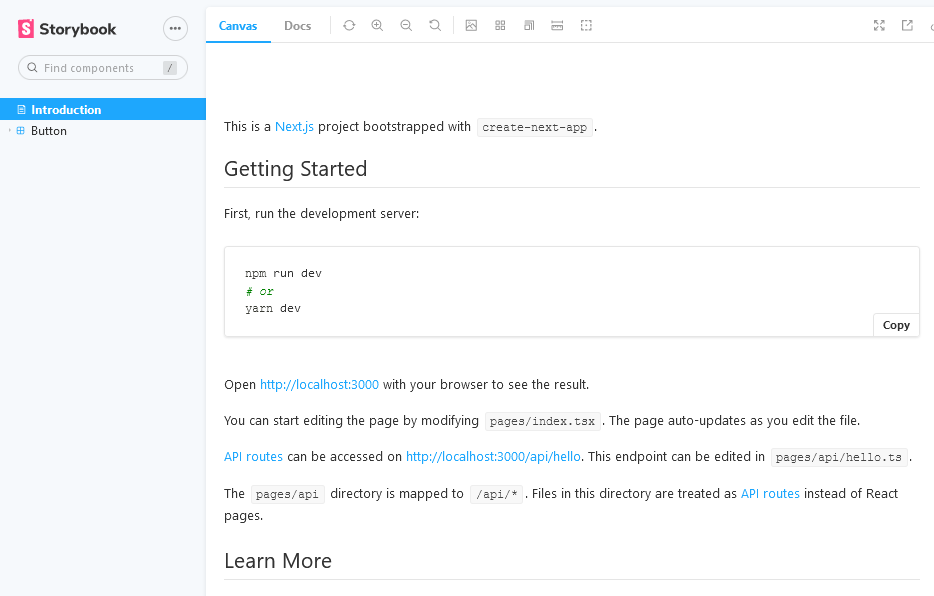Open canvas in new tab icon
Screen dimensions: 934x596
point(906,25)
